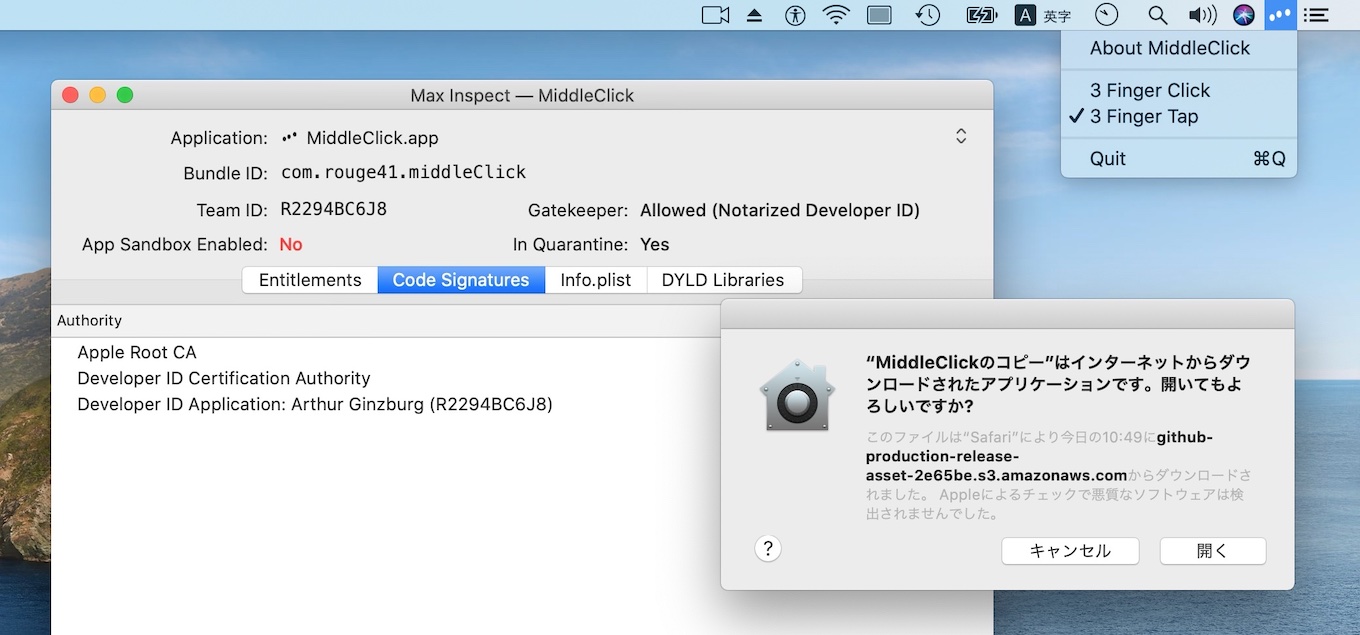Image resolution: width=1360 pixels, height=635 pixels.
Task: Click the Wi-Fi status icon
Action: [835, 15]
